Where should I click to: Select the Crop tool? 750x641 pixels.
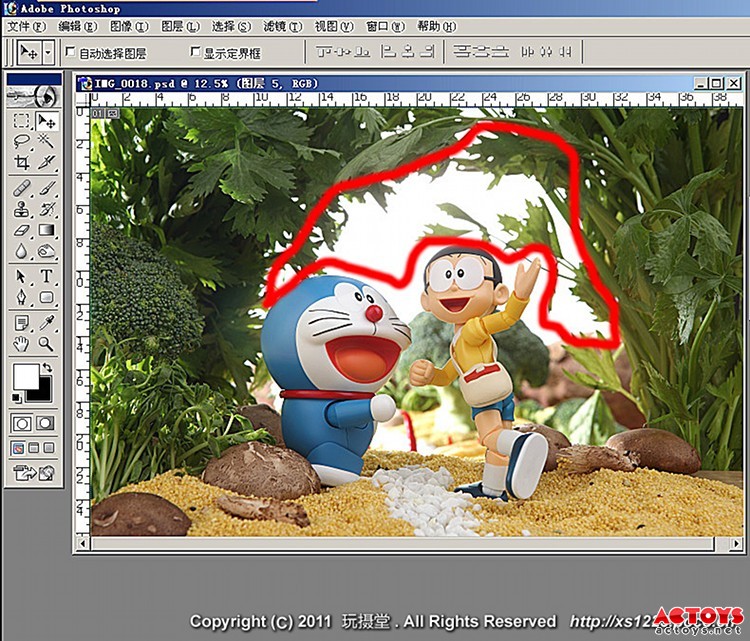22,162
